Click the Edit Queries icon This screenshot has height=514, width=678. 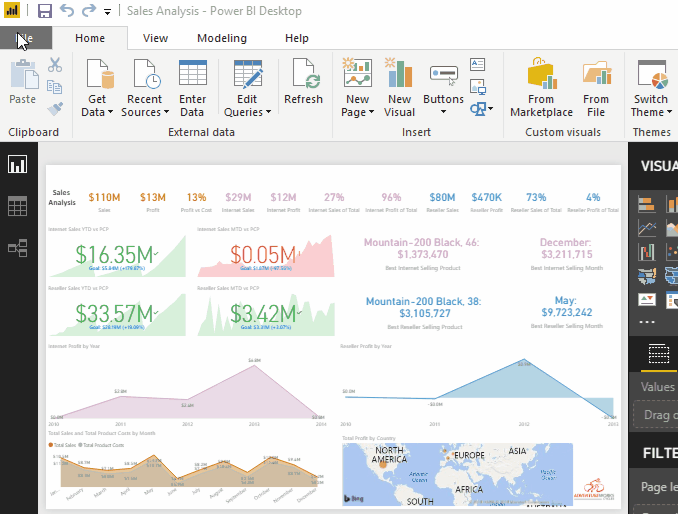tap(248, 74)
